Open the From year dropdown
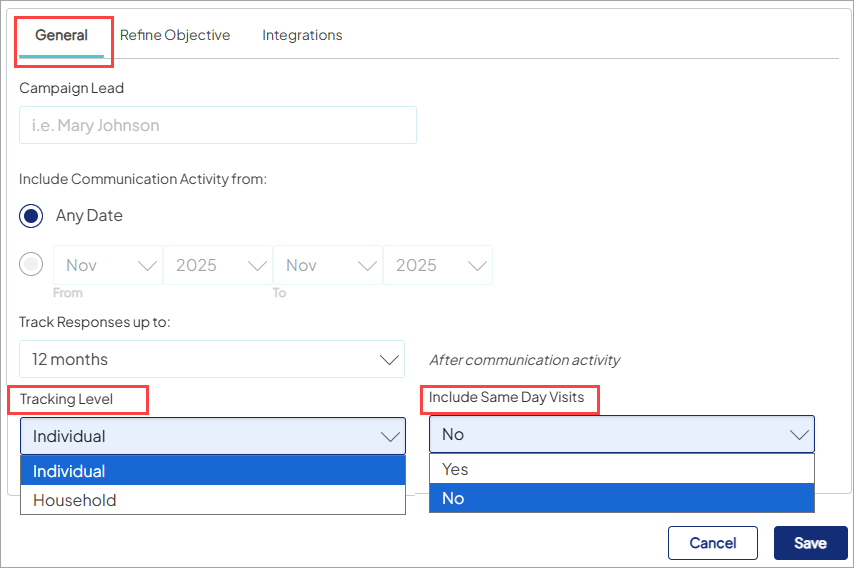Image resolution: width=854 pixels, height=568 pixels. pyautogui.click(x=218, y=265)
